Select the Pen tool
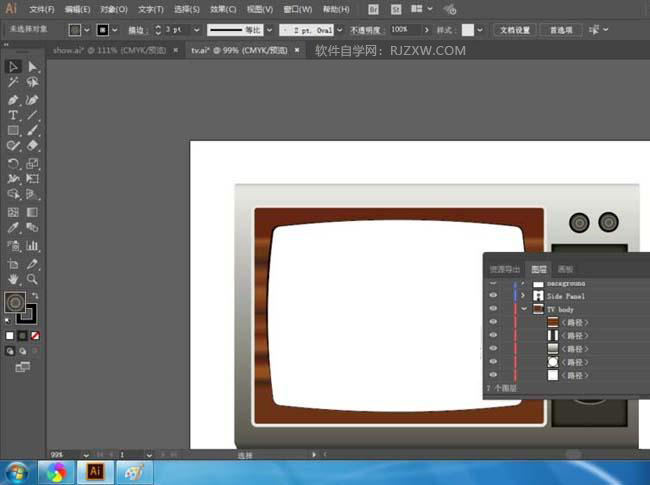The width and height of the screenshot is (650, 485). [13, 100]
